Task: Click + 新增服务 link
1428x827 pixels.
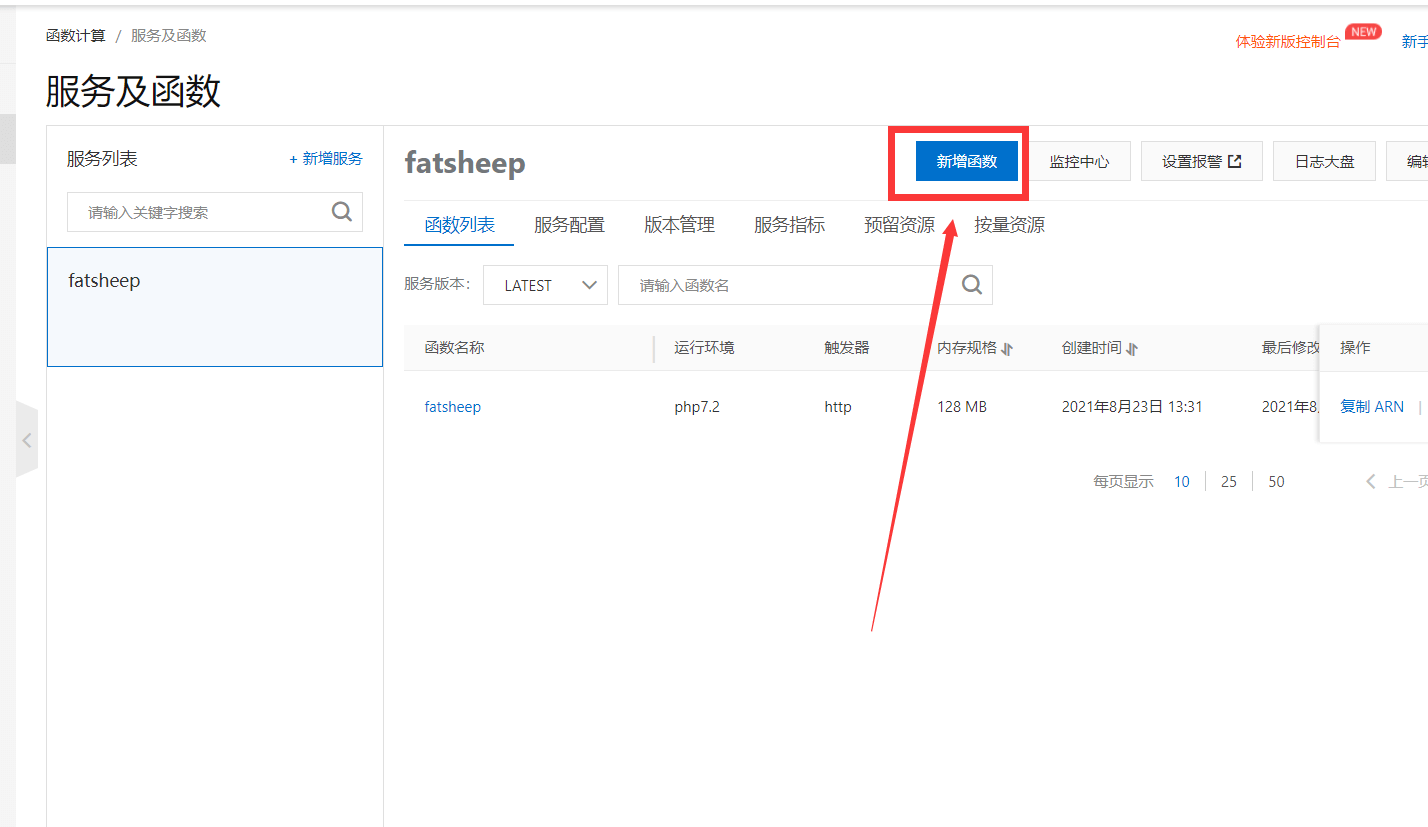Action: 326,159
